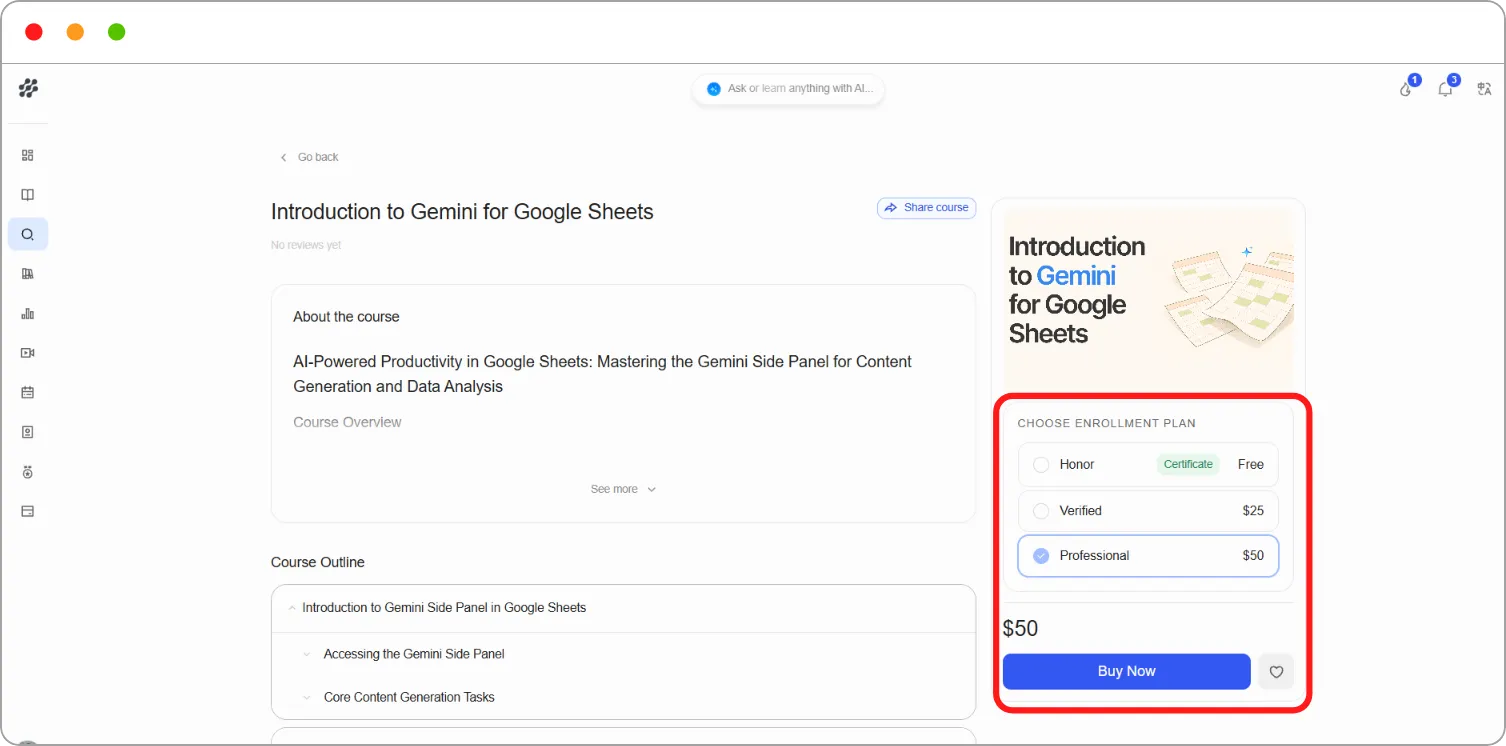Viewport: 1506px width, 746px height.
Task: Select the Verified plan radio button
Action: click(1041, 510)
